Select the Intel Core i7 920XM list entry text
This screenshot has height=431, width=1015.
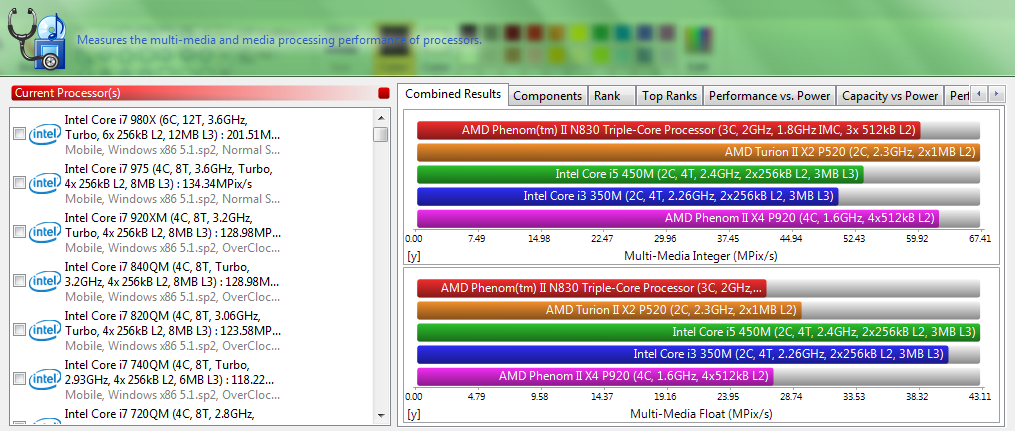tap(172, 232)
